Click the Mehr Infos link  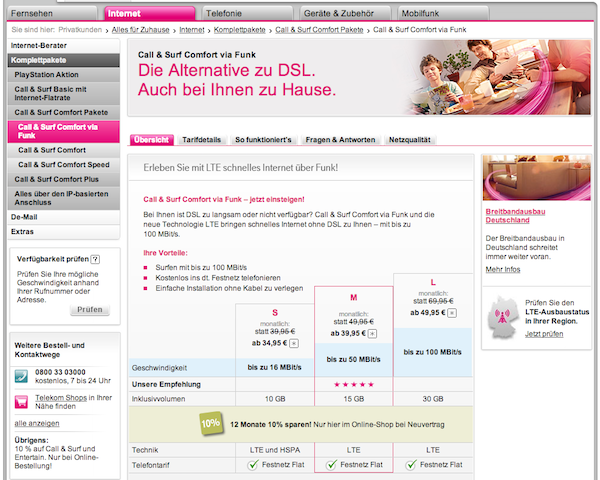pos(503,269)
